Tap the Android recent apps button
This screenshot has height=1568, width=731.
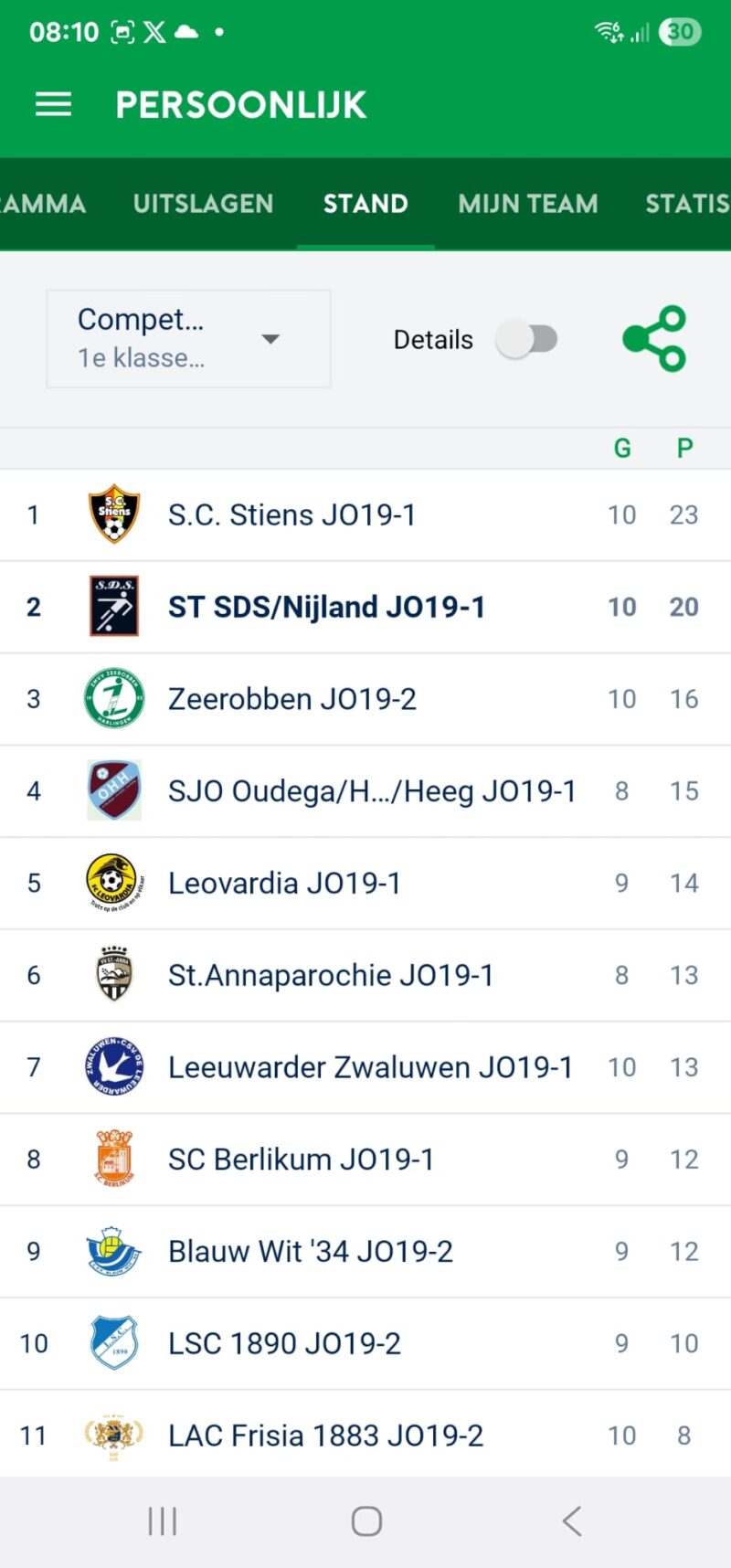pos(163,1520)
